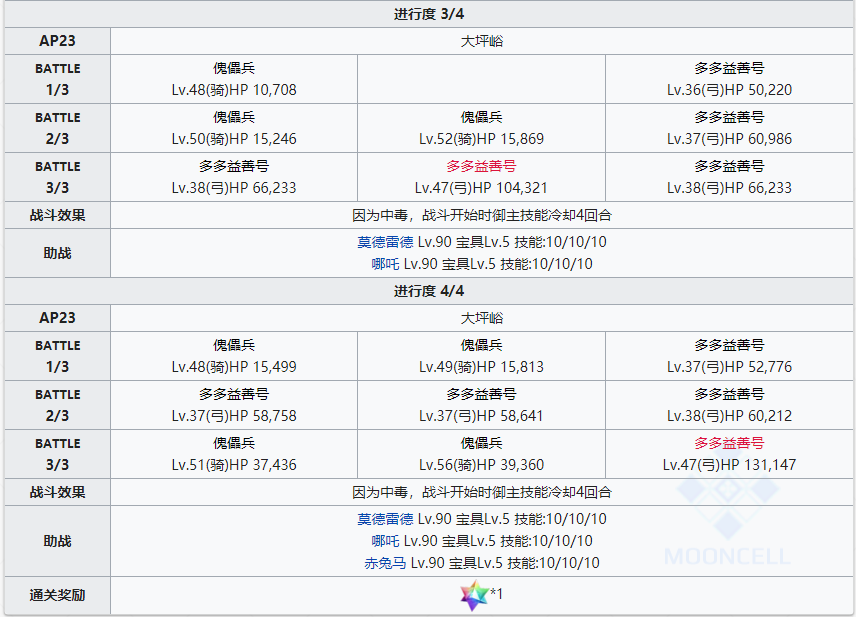Open 莫德雷德 link in 进行度 4/4 support row
856x617 pixels.
[385, 519]
